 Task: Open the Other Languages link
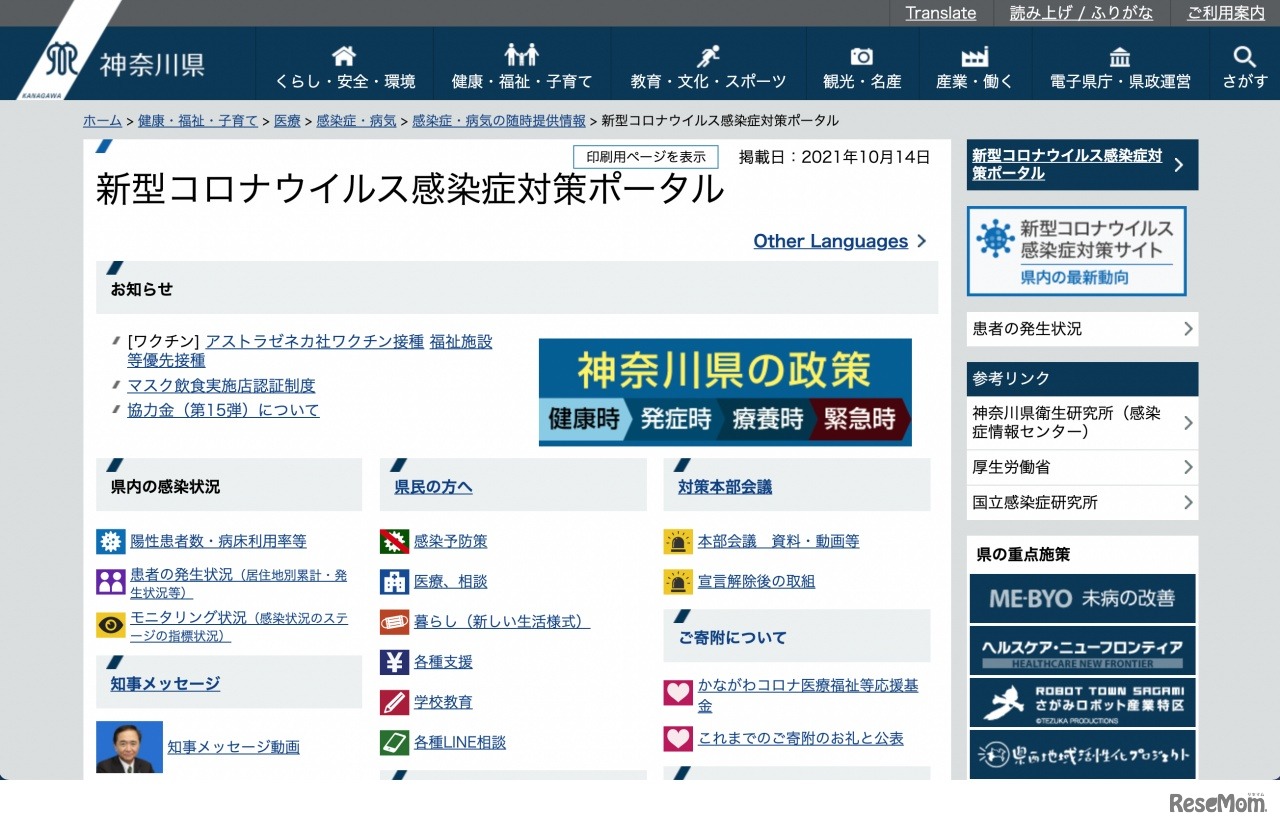830,241
